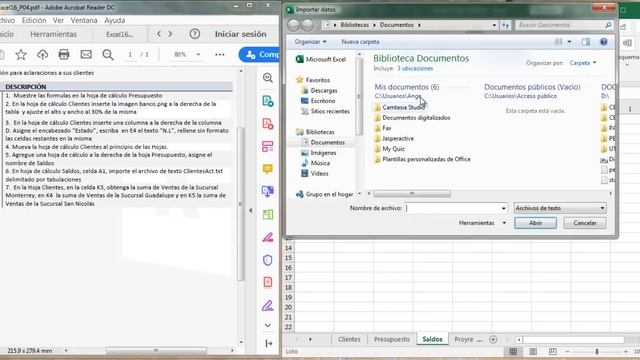This screenshot has width=640, height=360.
Task: Open address bar history dropdown in dialog
Action: coord(494,25)
